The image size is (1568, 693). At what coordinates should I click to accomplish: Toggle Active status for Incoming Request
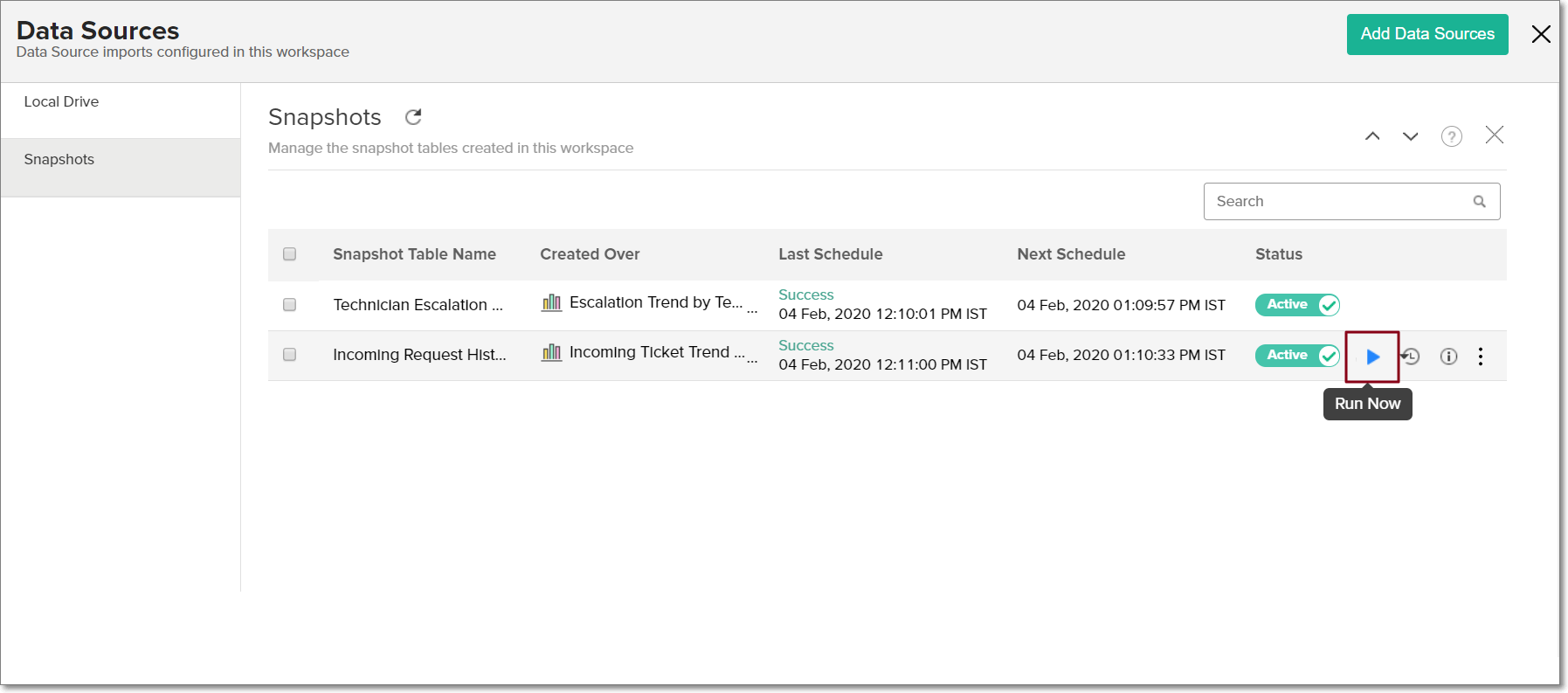1297,356
